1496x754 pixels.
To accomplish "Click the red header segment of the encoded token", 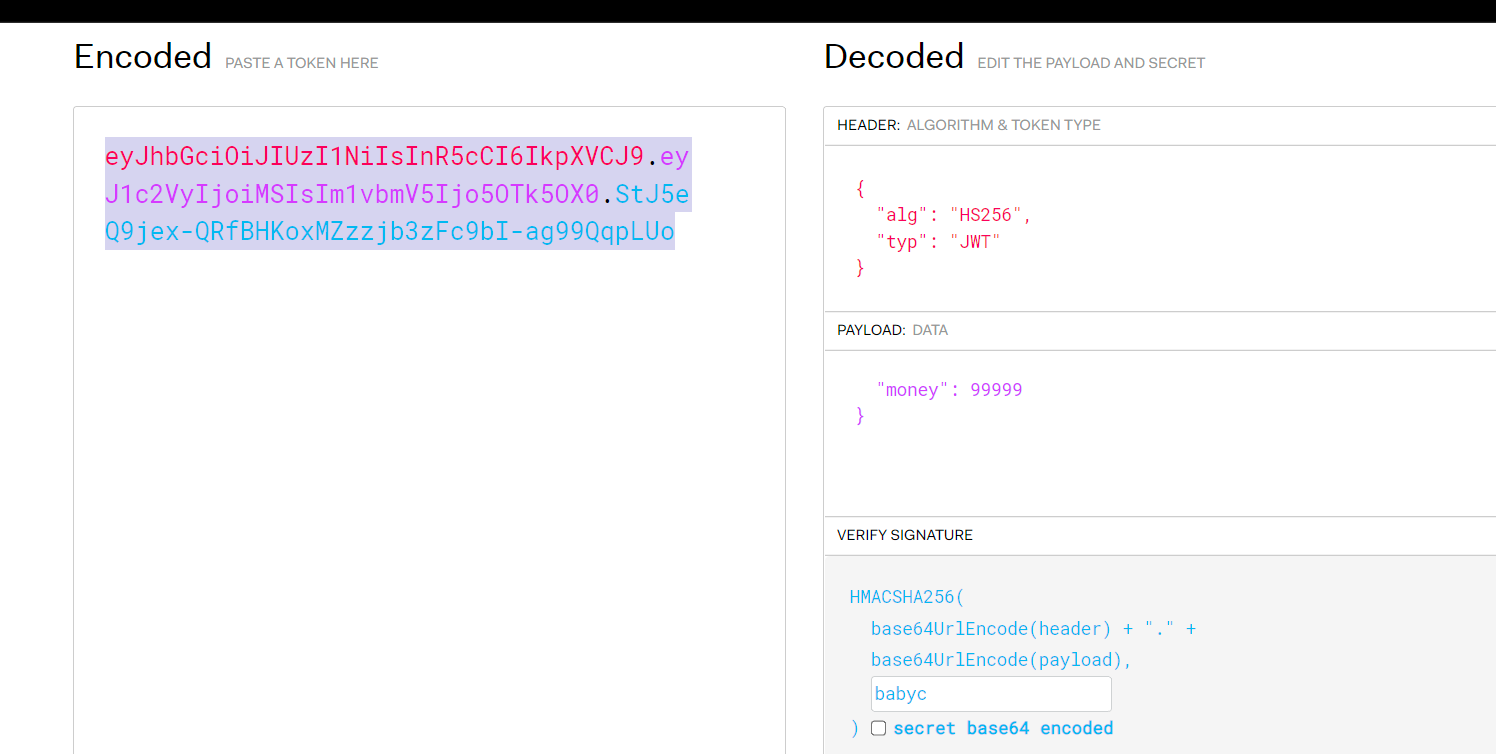I will [x=374, y=157].
